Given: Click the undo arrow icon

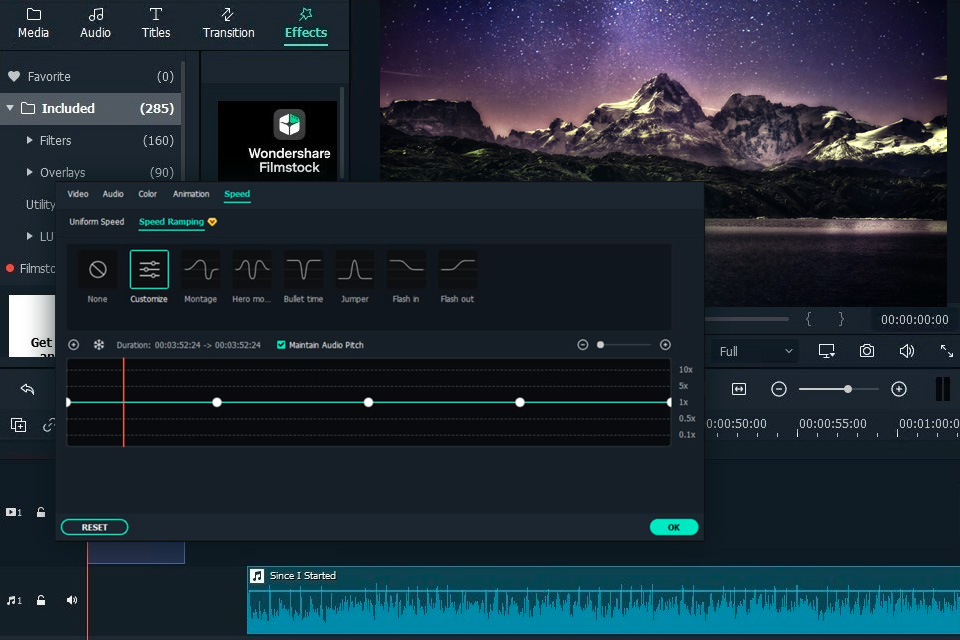Looking at the screenshot, I should coord(27,389).
